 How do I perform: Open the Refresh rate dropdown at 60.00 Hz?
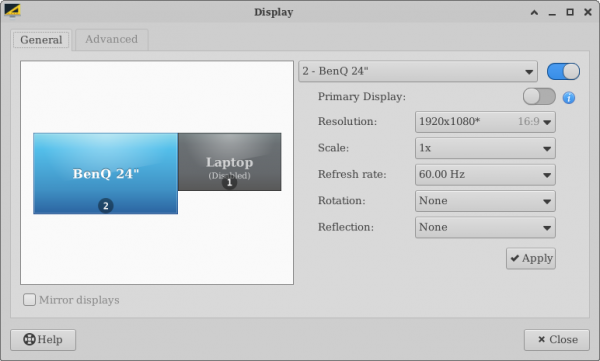click(485, 175)
